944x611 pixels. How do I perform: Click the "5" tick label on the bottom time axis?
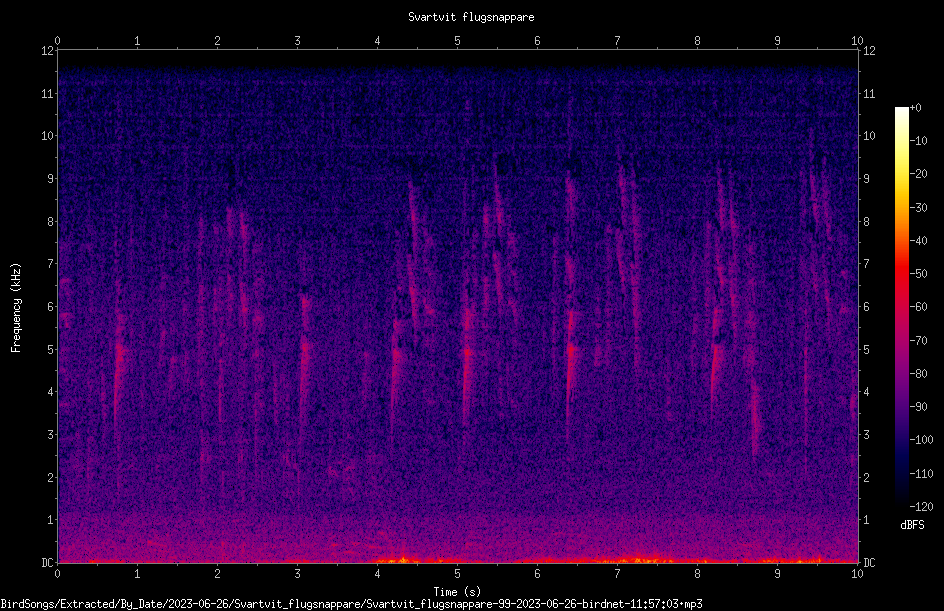(458, 574)
